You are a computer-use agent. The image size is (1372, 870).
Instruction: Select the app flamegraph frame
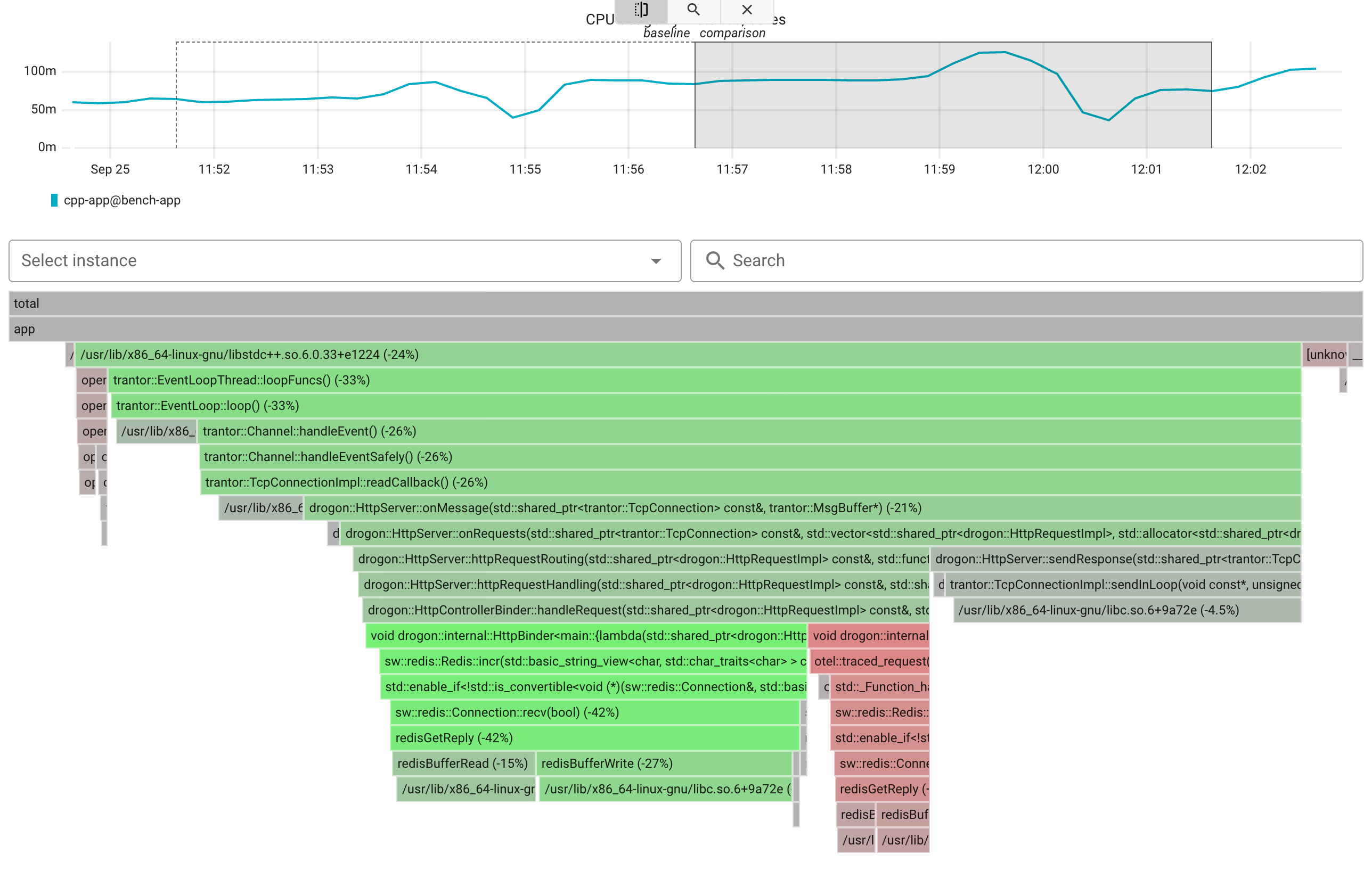point(685,329)
